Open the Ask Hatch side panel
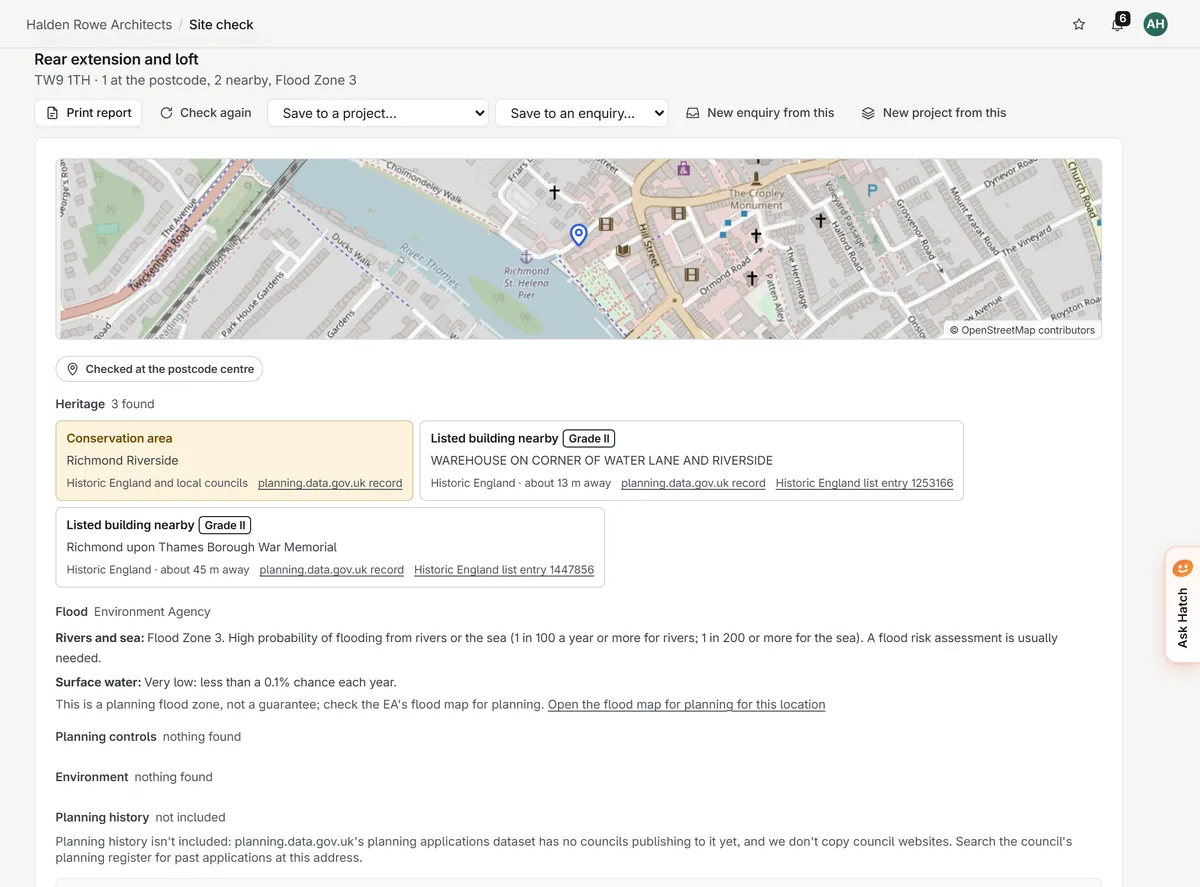This screenshot has height=887, width=1200. pos(1183,605)
